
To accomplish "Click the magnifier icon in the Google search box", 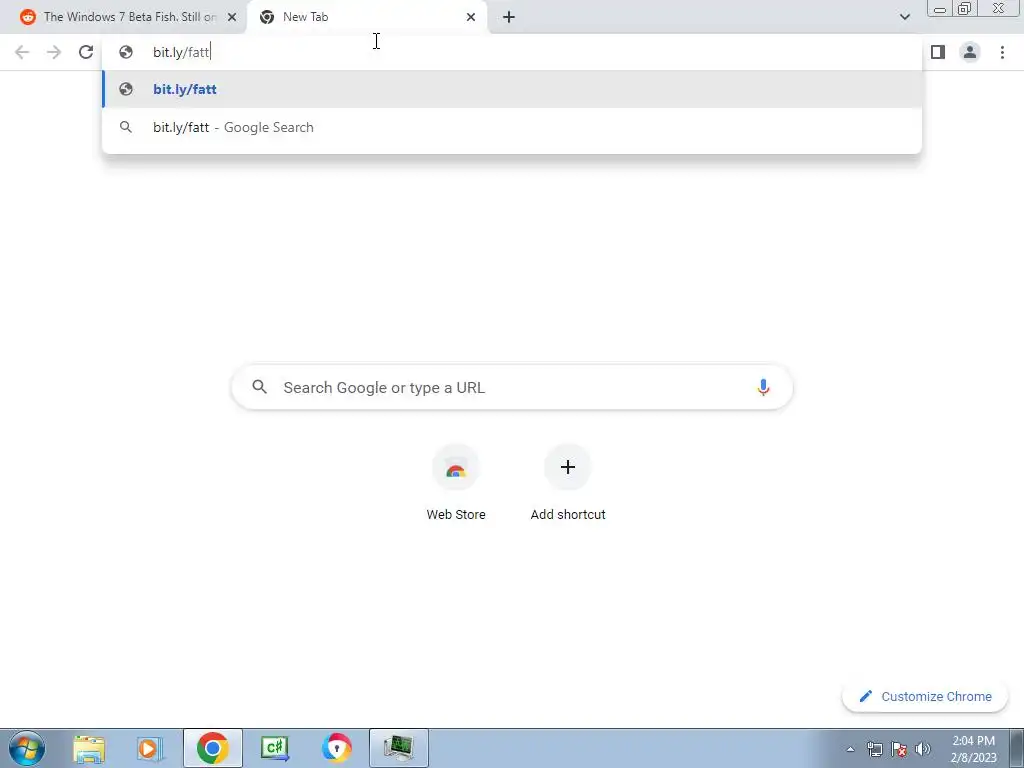I will [259, 387].
